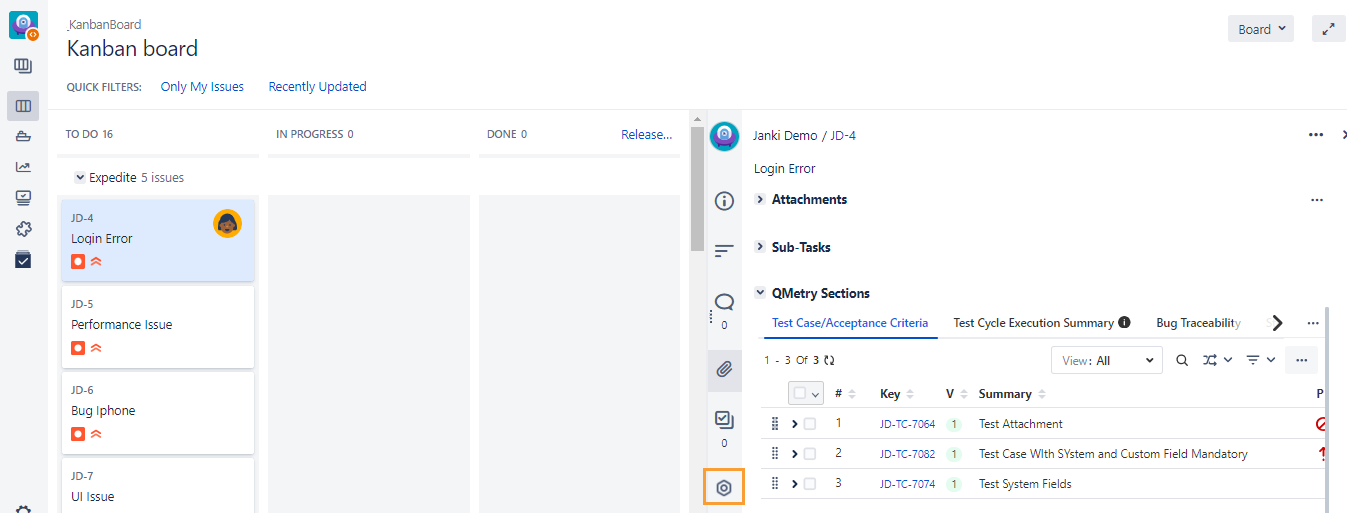Open the filter dropdown in the test case toolbar

click(1260, 360)
